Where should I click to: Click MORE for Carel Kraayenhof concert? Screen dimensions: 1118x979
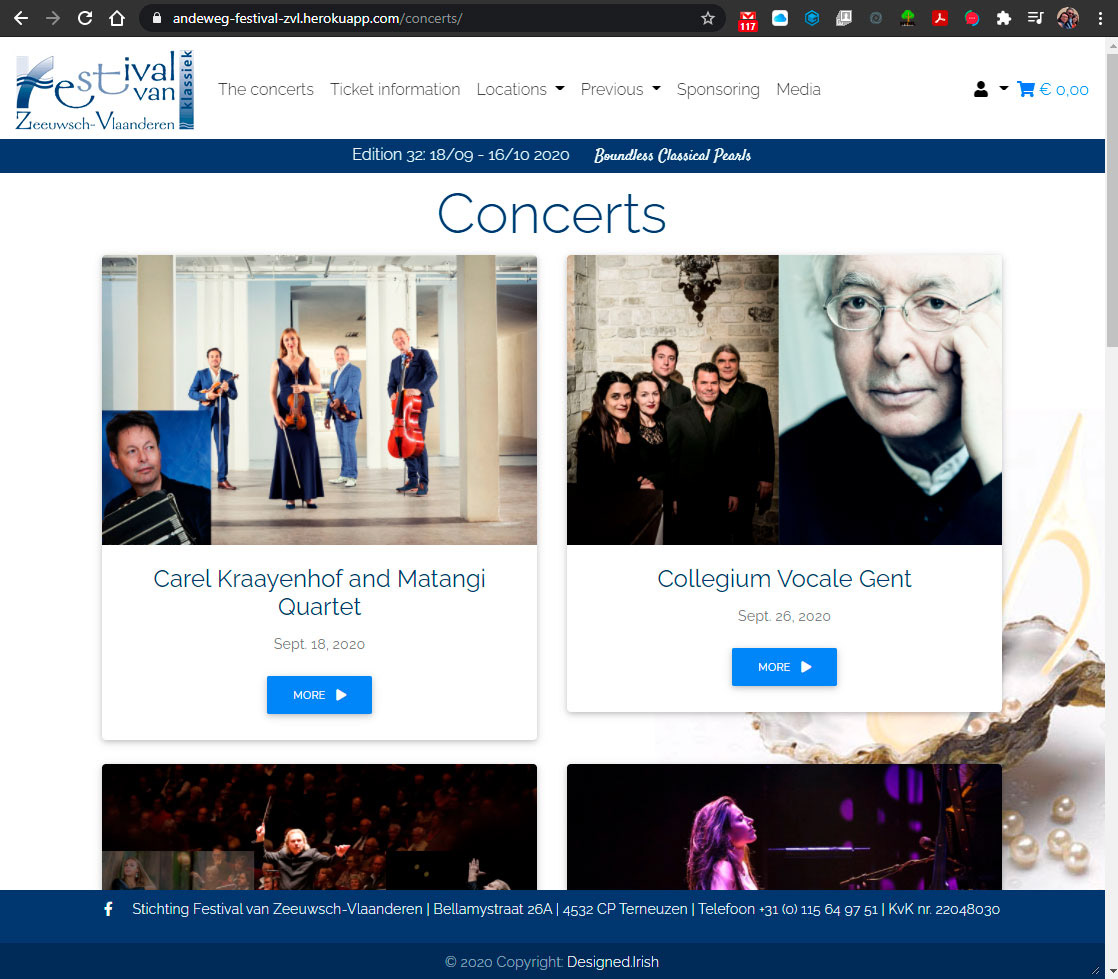(x=319, y=695)
